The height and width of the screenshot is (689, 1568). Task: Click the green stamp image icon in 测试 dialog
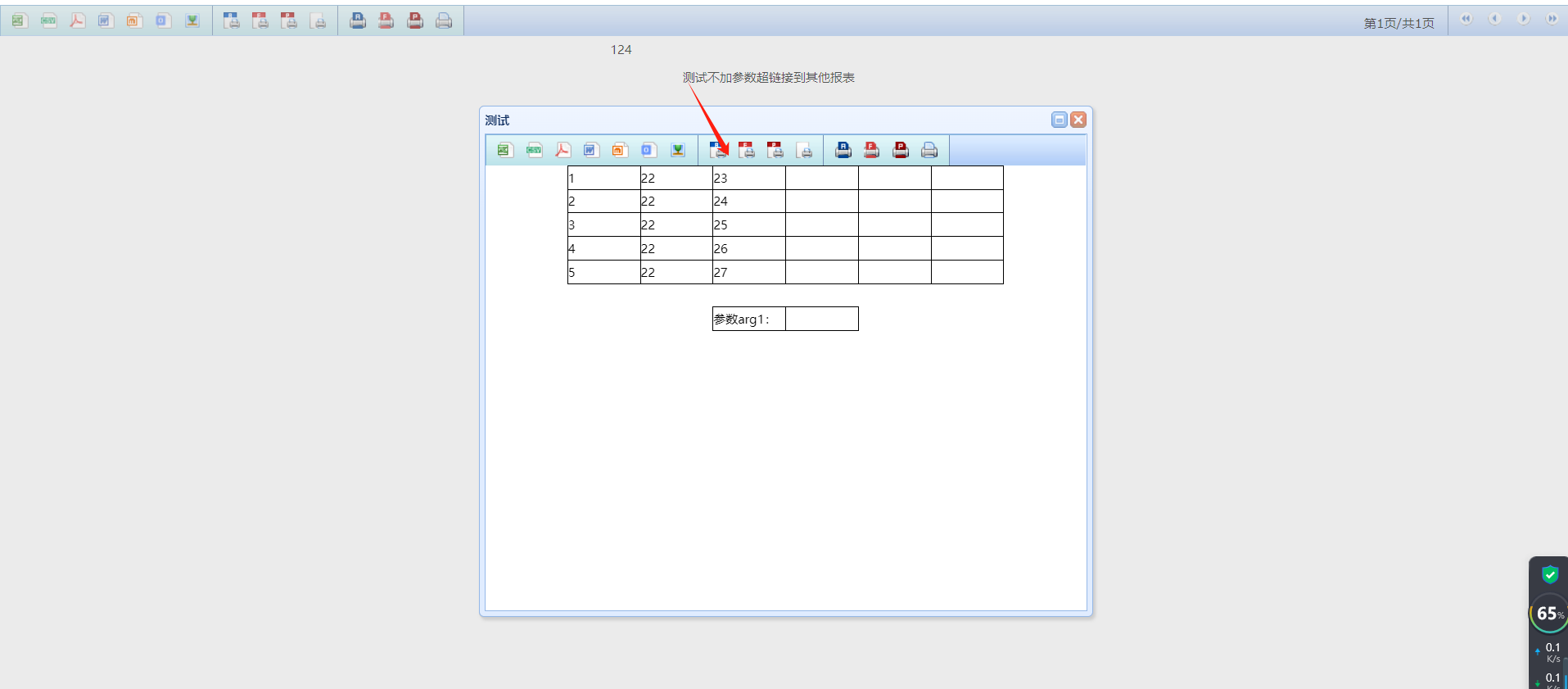coord(678,150)
